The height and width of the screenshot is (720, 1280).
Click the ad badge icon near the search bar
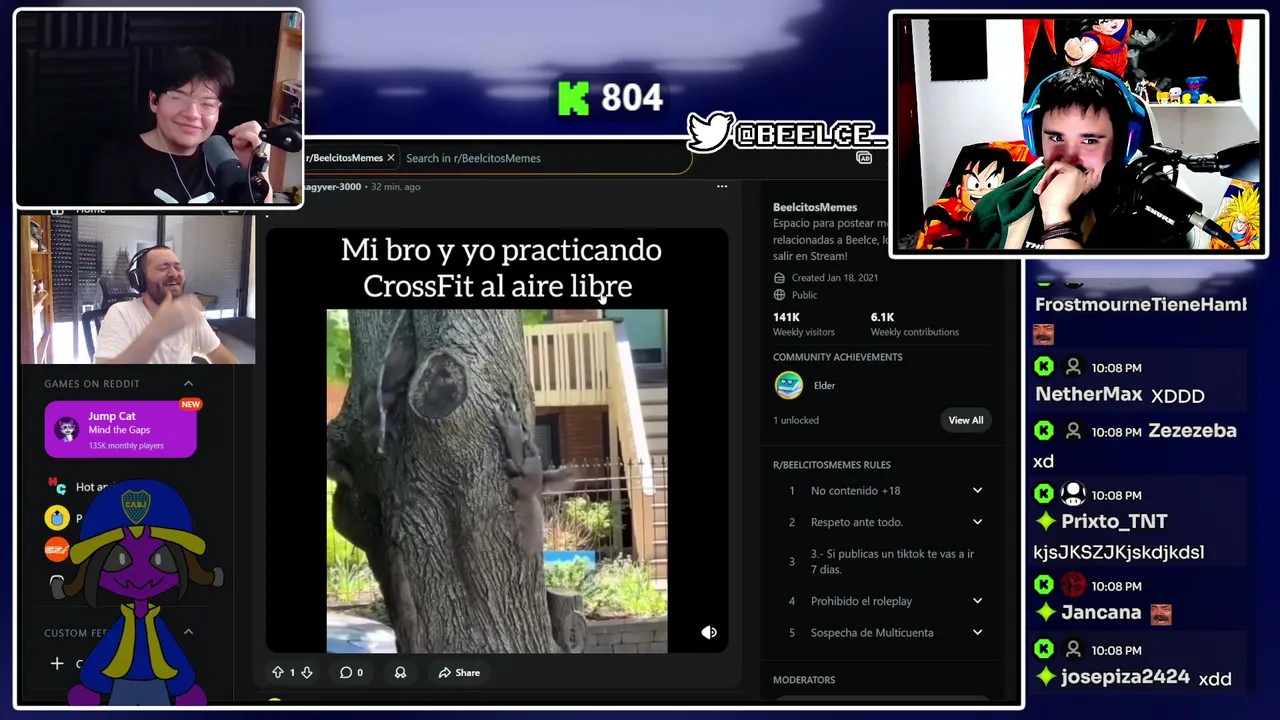(865, 158)
